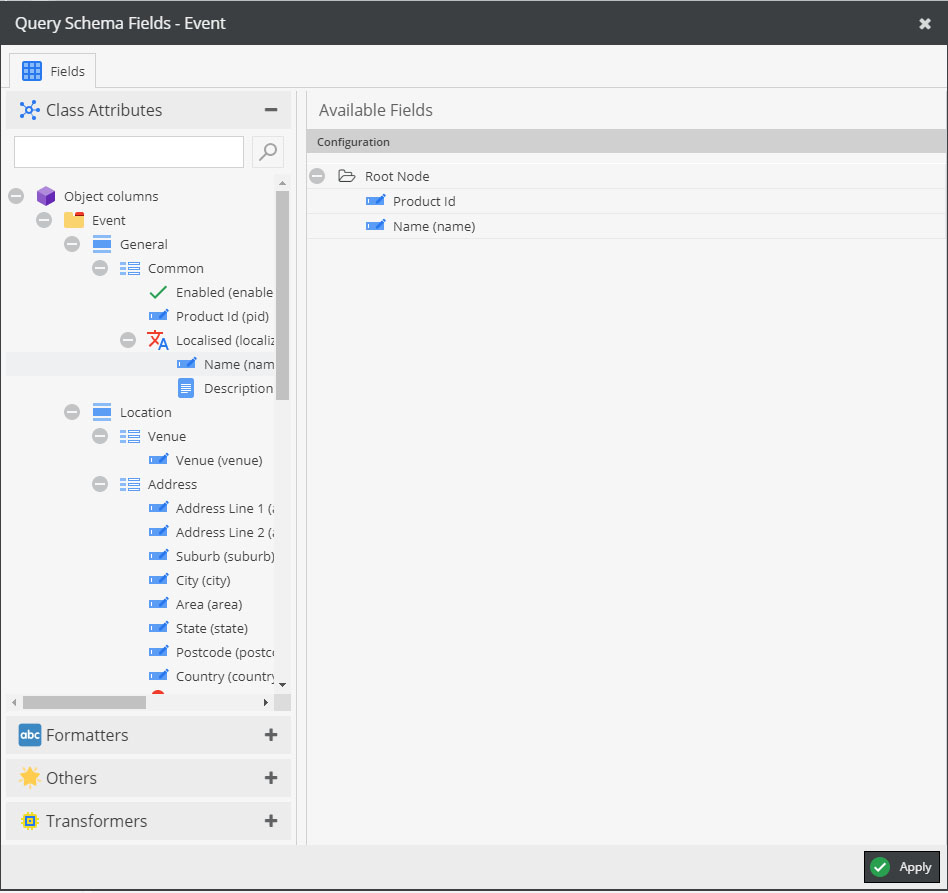948x893 pixels.
Task: Click the Class Attributes network icon
Action: click(x=29, y=110)
